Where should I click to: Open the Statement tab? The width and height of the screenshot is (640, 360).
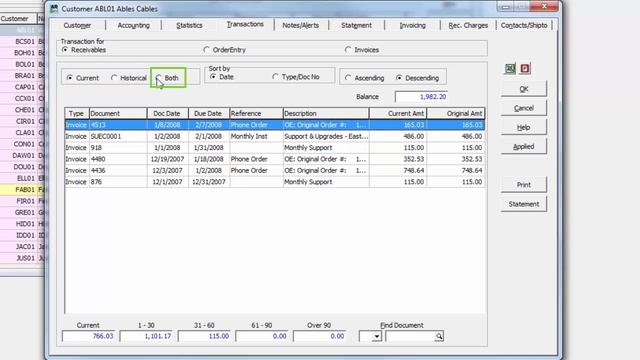click(x=356, y=25)
